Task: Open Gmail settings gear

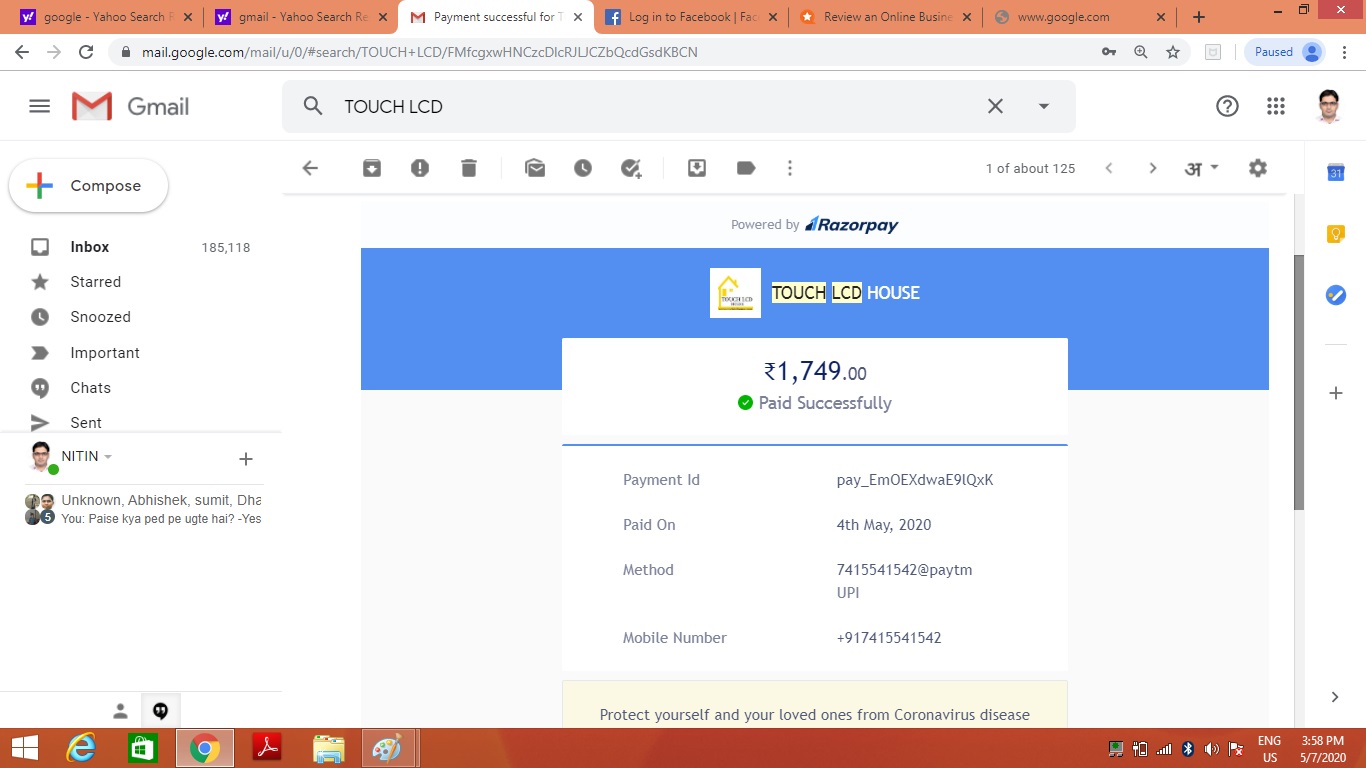Action: [x=1258, y=168]
